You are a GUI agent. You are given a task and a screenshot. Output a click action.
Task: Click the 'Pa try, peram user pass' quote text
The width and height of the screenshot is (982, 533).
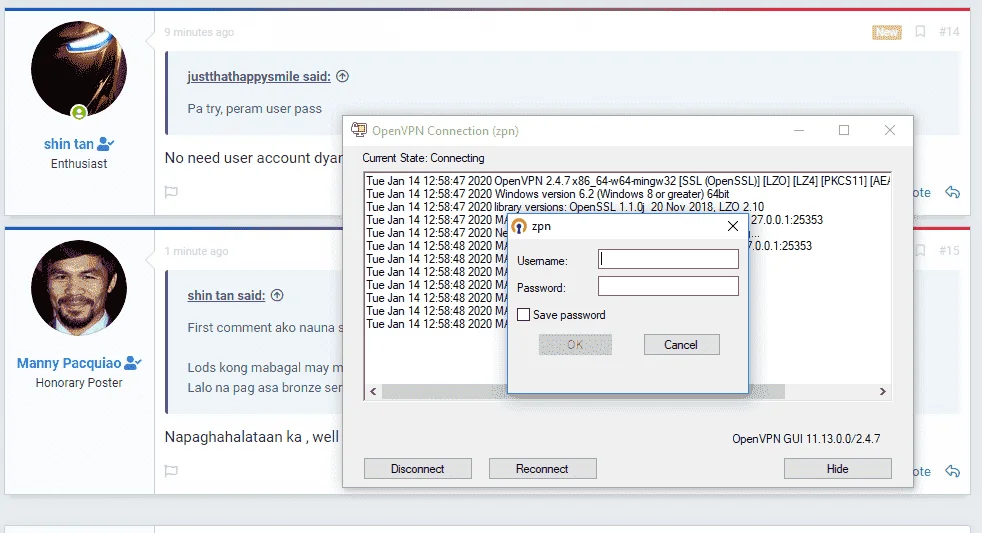(255, 108)
